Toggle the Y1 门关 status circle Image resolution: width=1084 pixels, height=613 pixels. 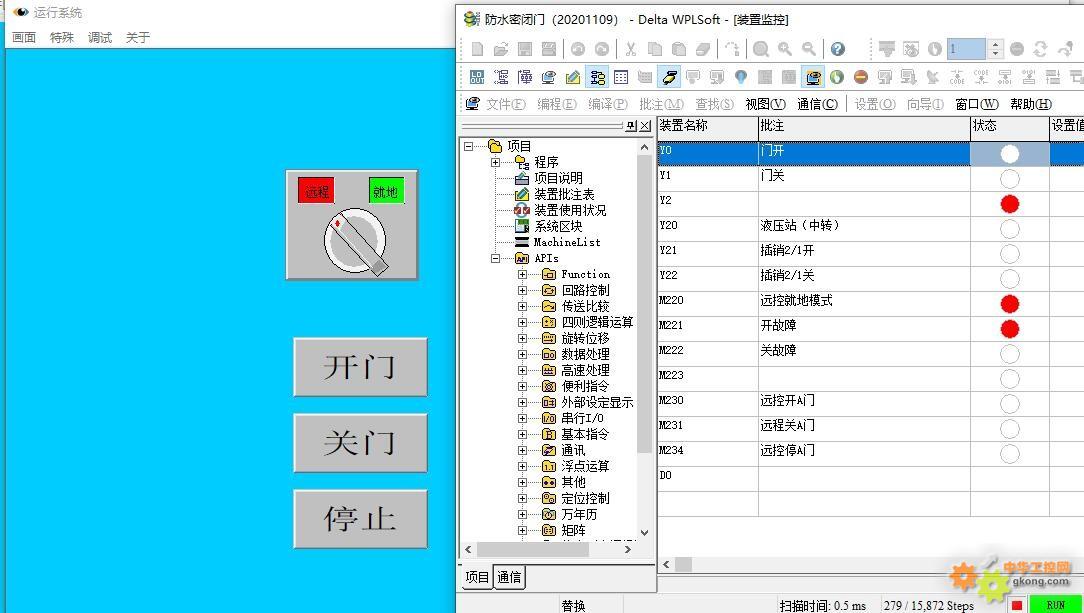point(1009,179)
